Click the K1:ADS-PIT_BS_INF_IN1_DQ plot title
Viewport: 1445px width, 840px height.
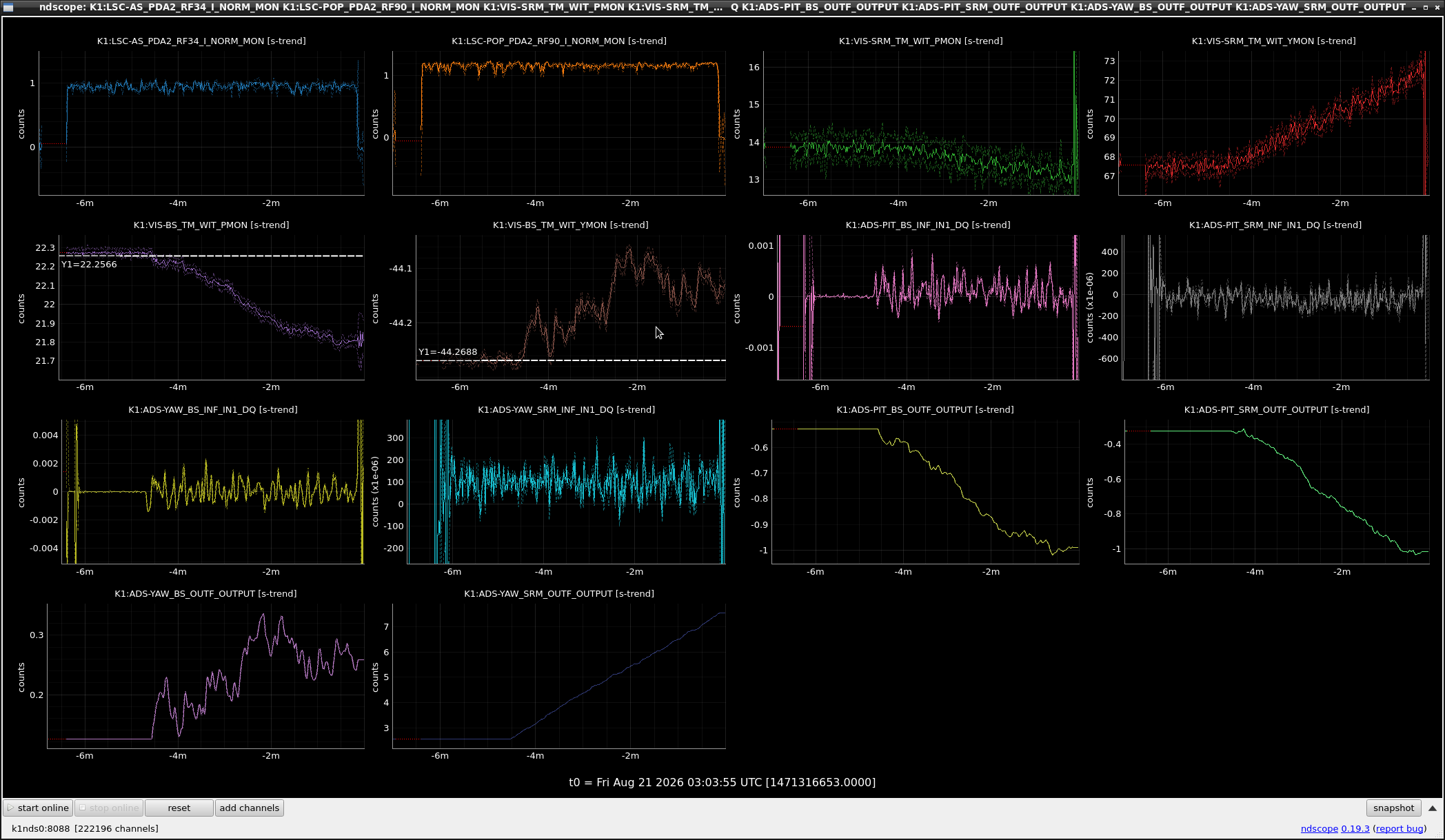tap(928, 225)
